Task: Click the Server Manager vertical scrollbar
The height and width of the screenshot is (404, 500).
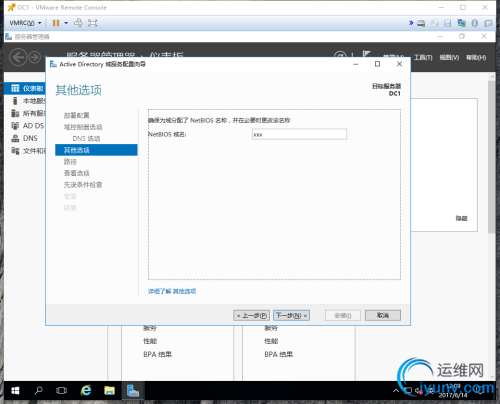Action: coord(492,157)
